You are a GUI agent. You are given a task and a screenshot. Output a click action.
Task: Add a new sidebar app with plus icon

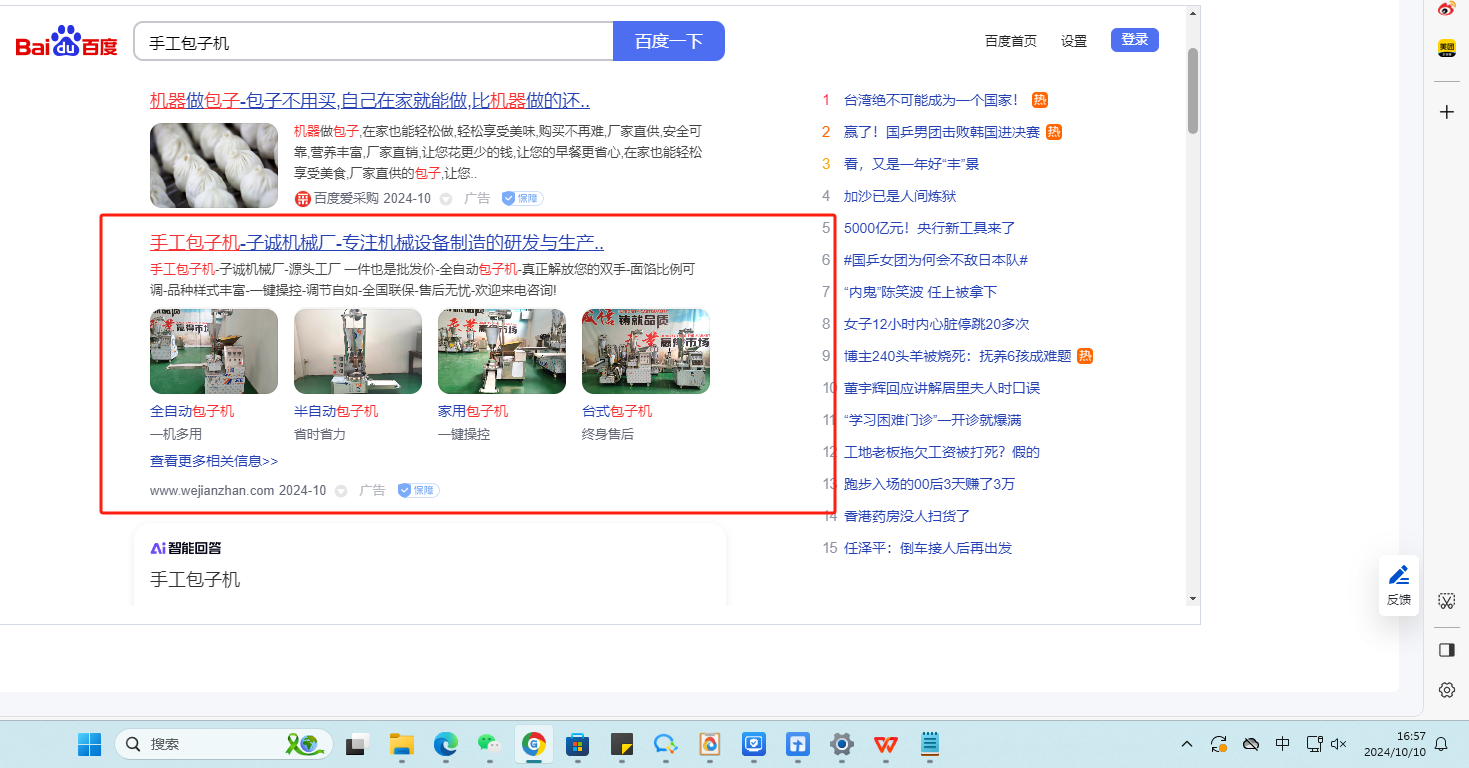pyautogui.click(x=1446, y=112)
